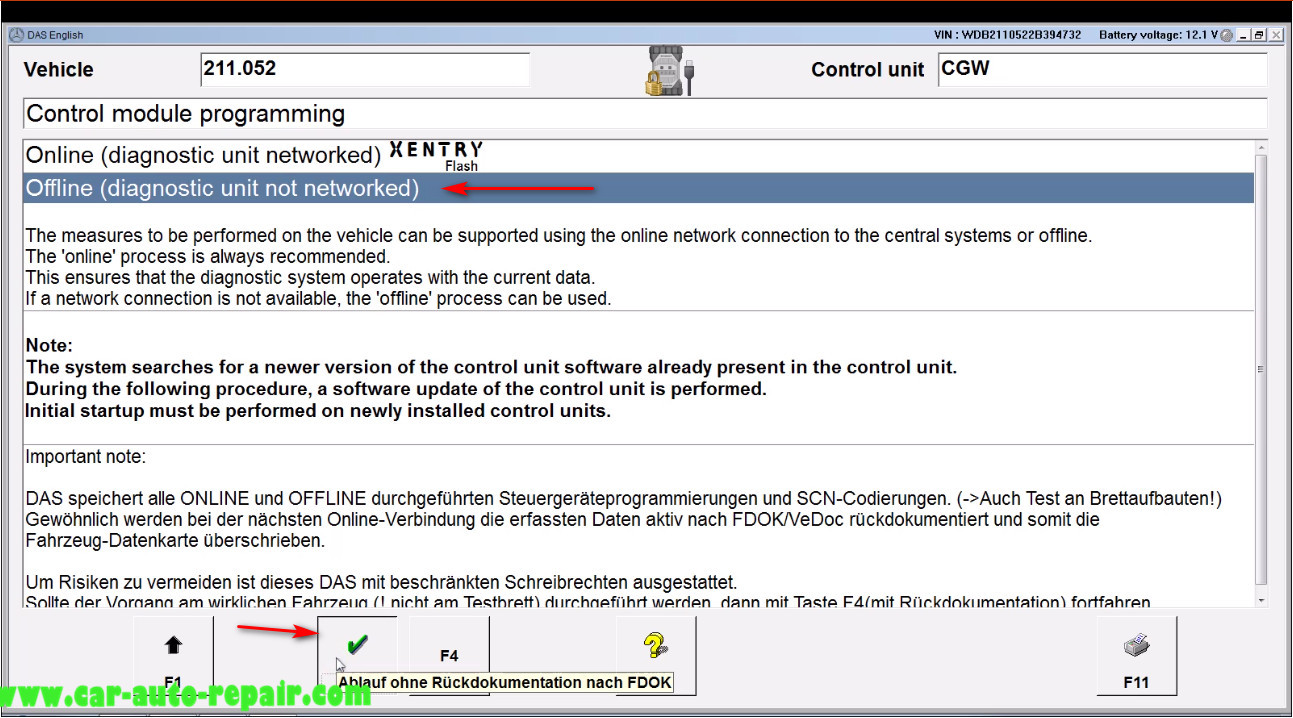Select Offline (diagnostic unit not networked) option
1293x718 pixels.
click(638, 188)
